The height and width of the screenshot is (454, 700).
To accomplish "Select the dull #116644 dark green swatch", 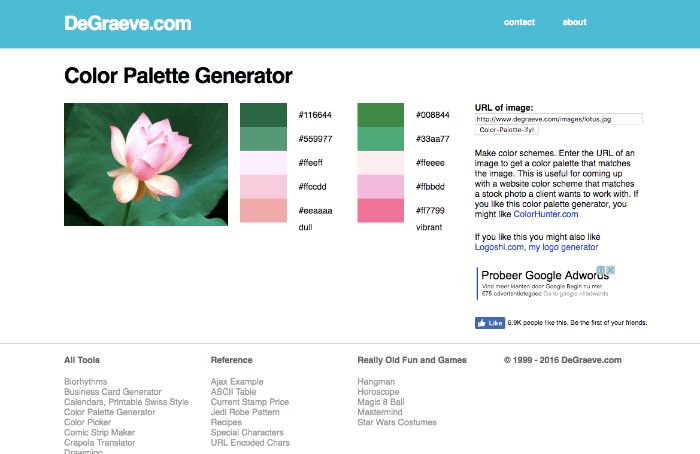I will (x=263, y=115).
